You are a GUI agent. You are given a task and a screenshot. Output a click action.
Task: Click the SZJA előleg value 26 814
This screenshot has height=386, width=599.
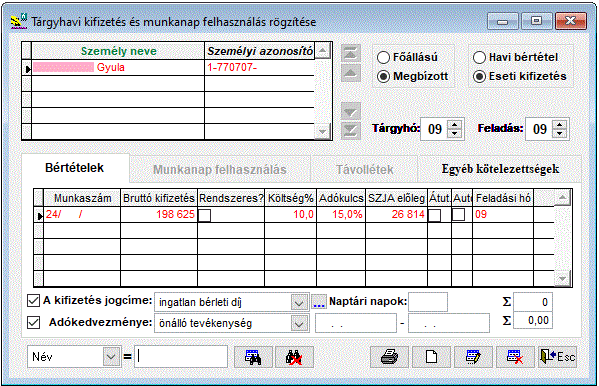click(396, 214)
